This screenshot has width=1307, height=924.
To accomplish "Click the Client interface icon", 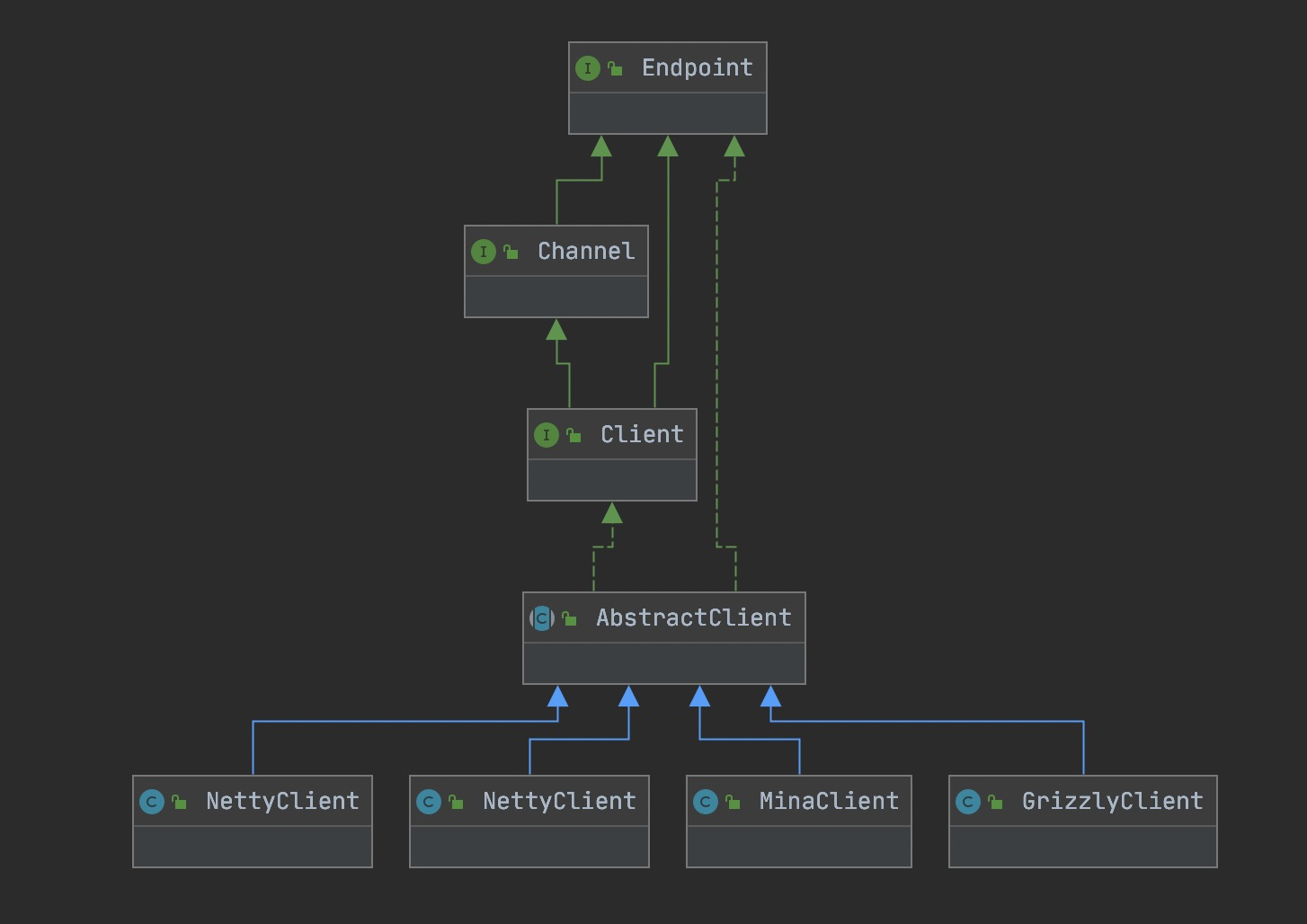I will tap(546, 435).
